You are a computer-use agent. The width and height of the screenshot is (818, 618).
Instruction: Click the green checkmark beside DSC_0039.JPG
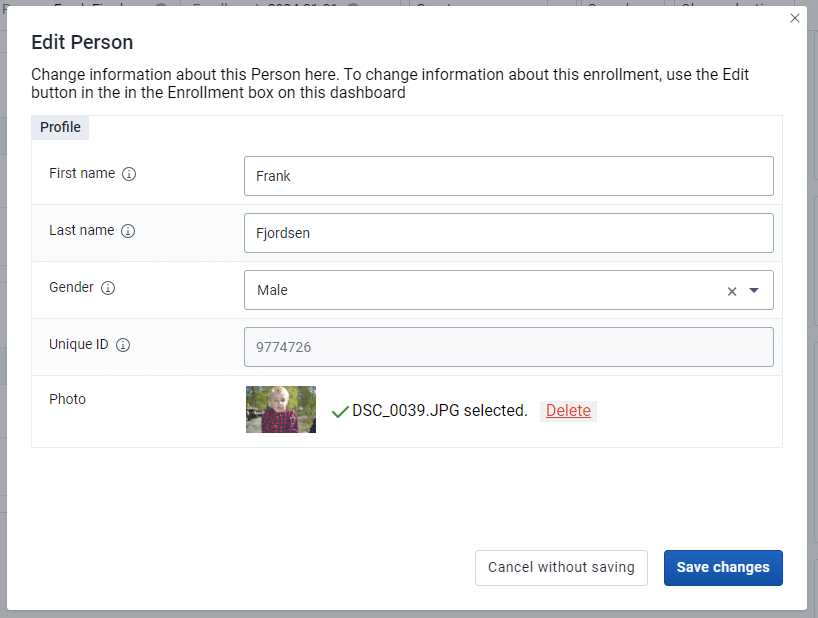coord(340,411)
